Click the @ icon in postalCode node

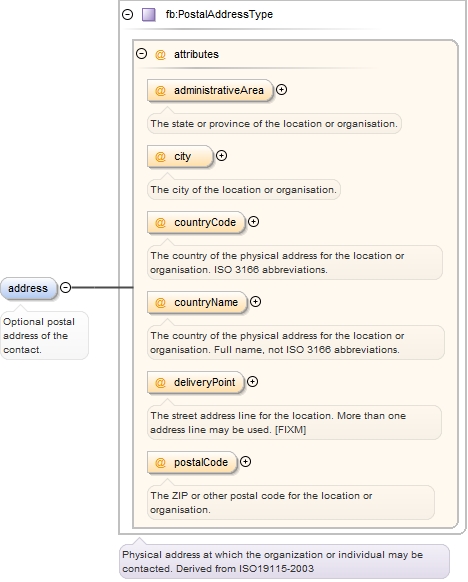pos(160,463)
